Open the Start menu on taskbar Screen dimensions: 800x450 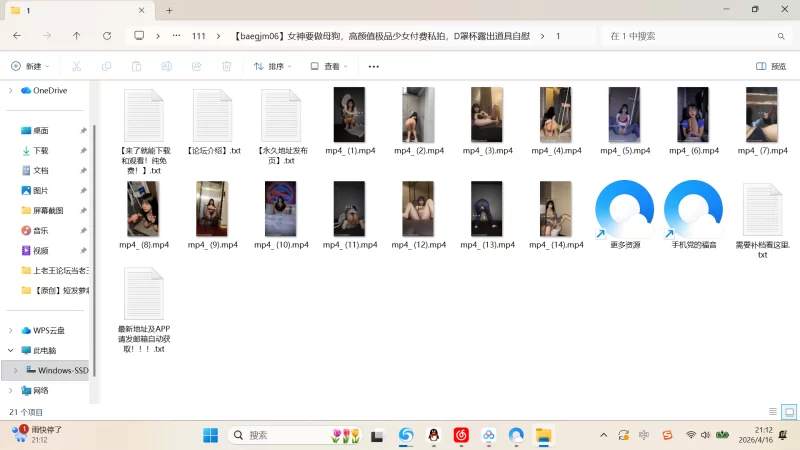[x=211, y=435]
